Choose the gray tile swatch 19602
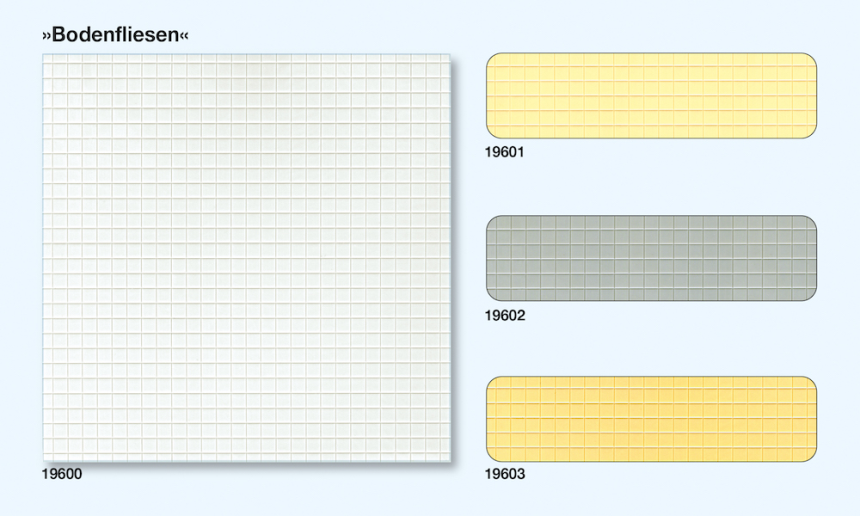Screen dimensions: 860x516 651,258
